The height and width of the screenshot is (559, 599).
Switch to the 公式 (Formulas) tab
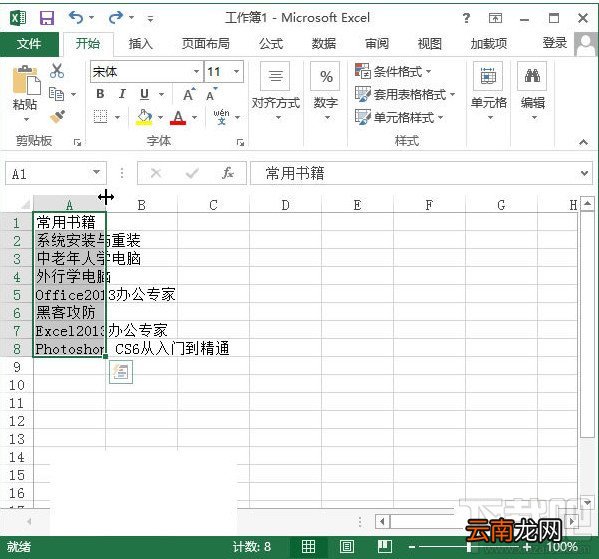pyautogui.click(x=271, y=44)
